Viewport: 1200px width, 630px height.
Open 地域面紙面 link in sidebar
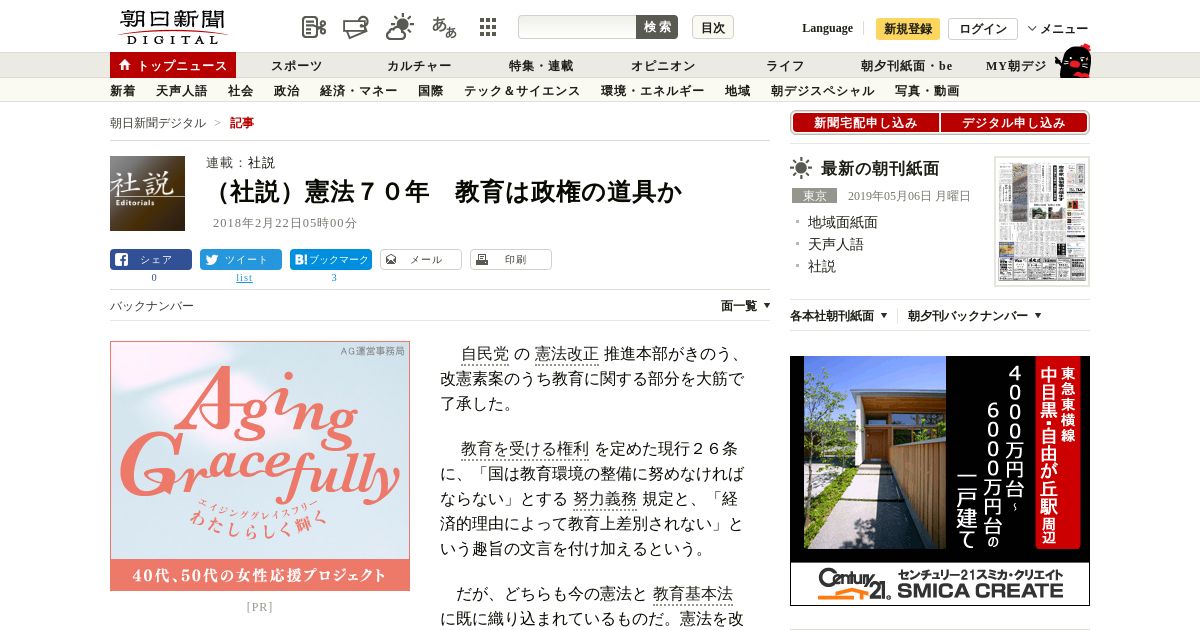pos(842,222)
